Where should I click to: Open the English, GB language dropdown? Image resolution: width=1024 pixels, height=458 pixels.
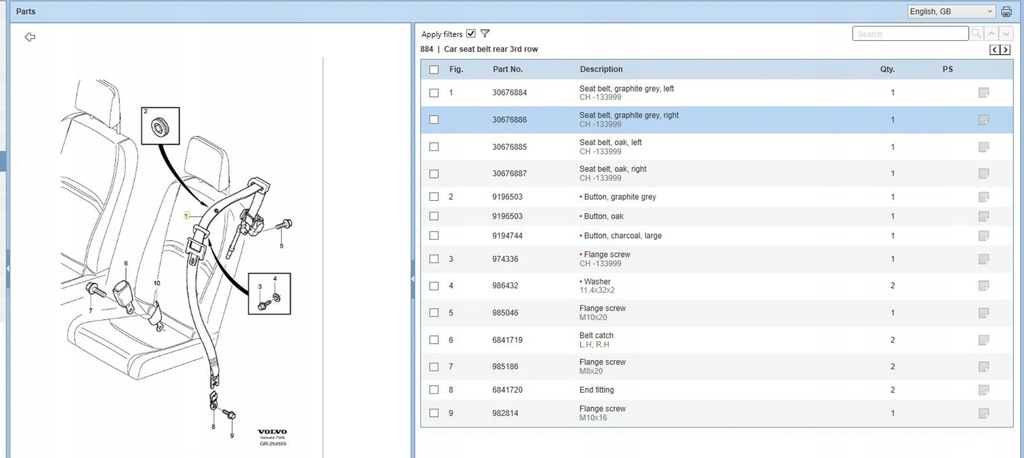(x=950, y=12)
